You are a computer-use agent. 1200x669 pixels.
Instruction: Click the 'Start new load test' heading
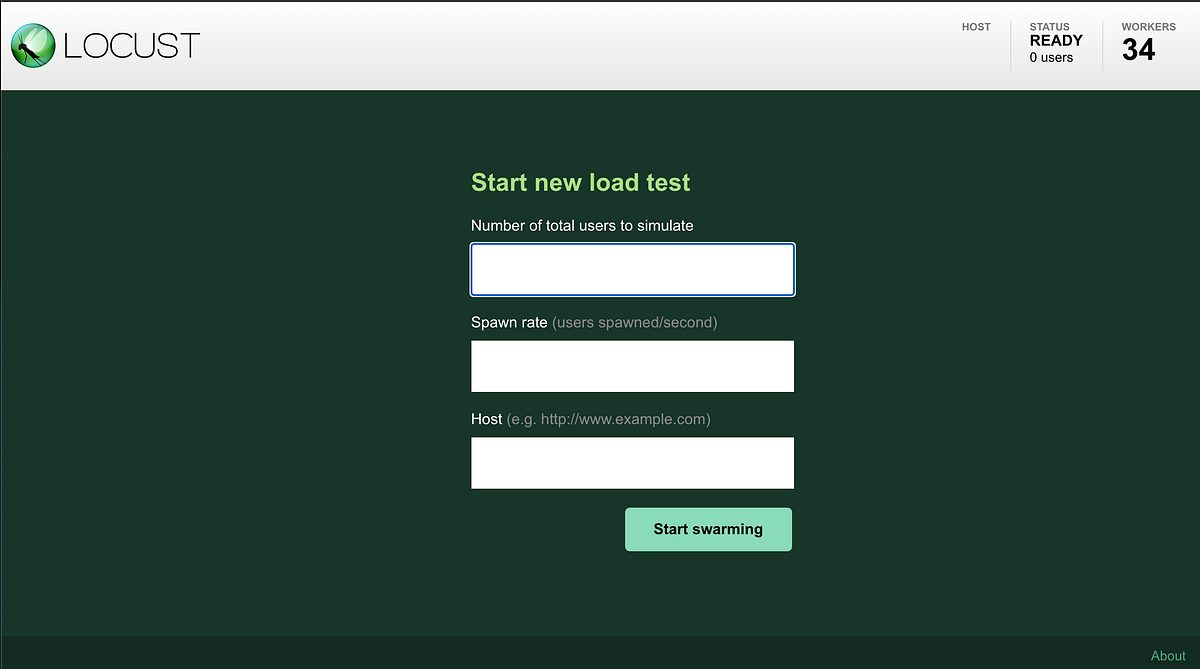point(580,183)
